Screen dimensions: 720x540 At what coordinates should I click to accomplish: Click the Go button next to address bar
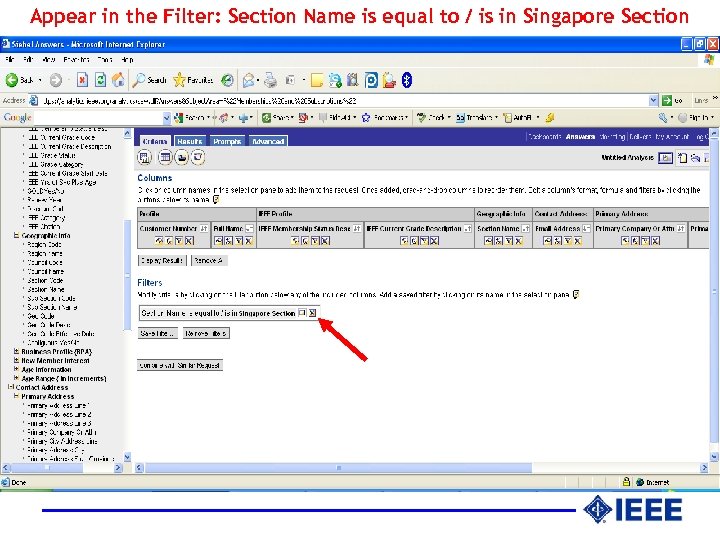click(x=673, y=100)
